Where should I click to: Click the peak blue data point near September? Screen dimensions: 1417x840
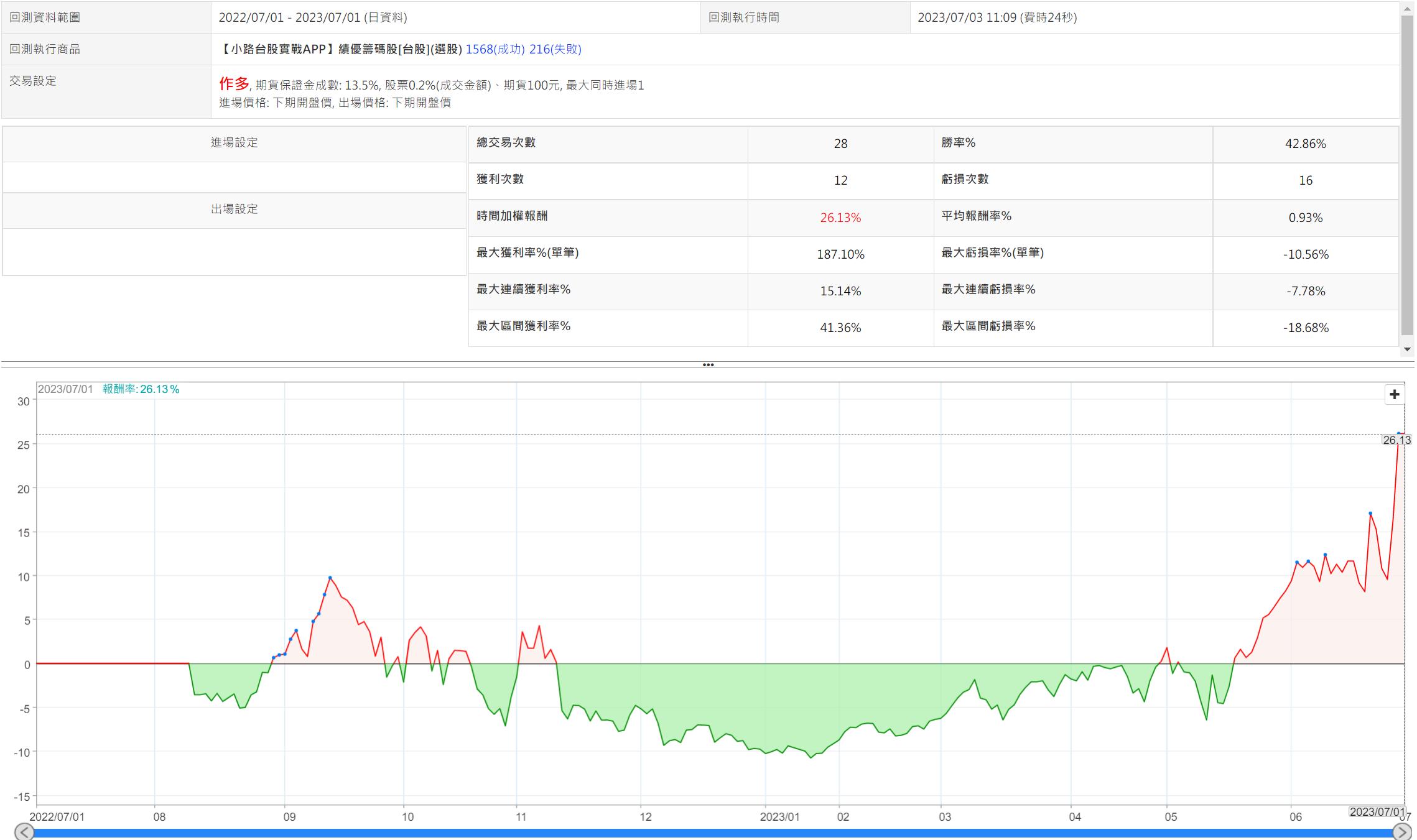pyautogui.click(x=330, y=578)
